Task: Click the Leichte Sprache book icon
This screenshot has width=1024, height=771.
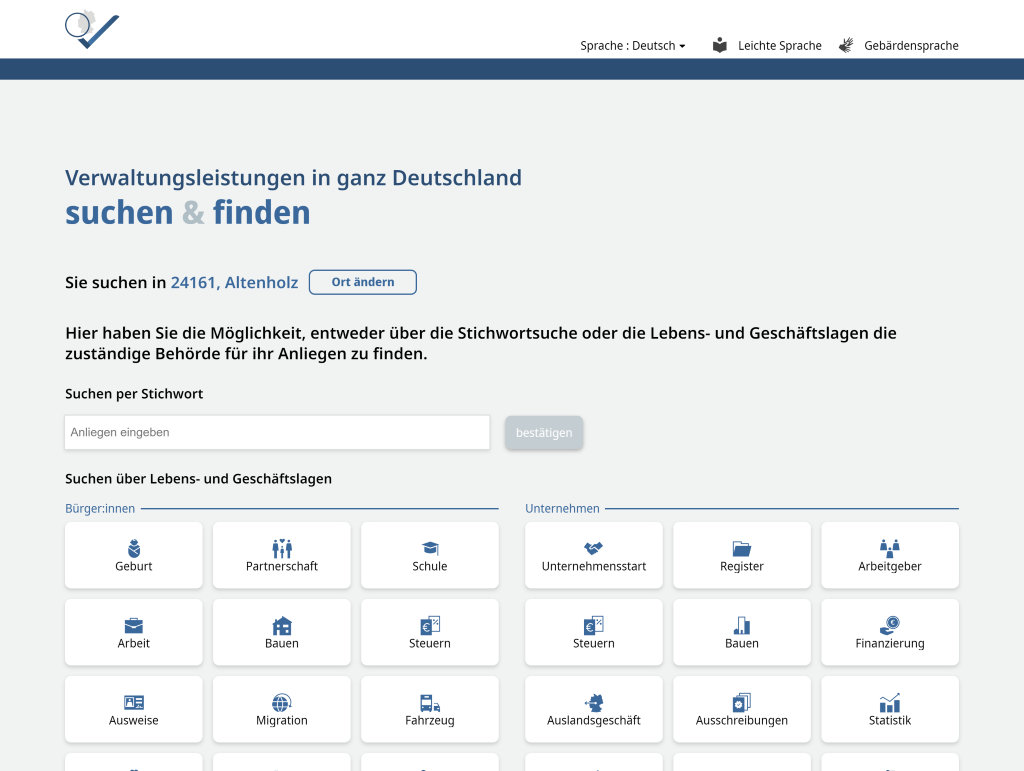Action: click(720, 45)
